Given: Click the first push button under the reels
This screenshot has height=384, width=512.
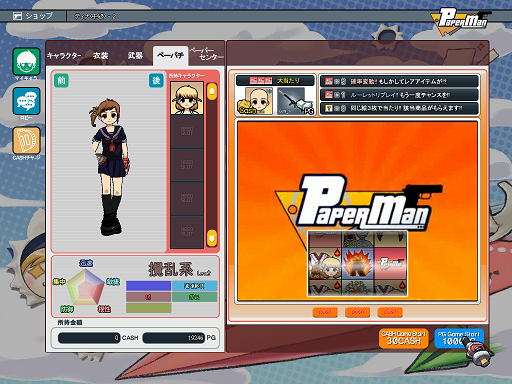Looking at the screenshot, I should [325, 312].
